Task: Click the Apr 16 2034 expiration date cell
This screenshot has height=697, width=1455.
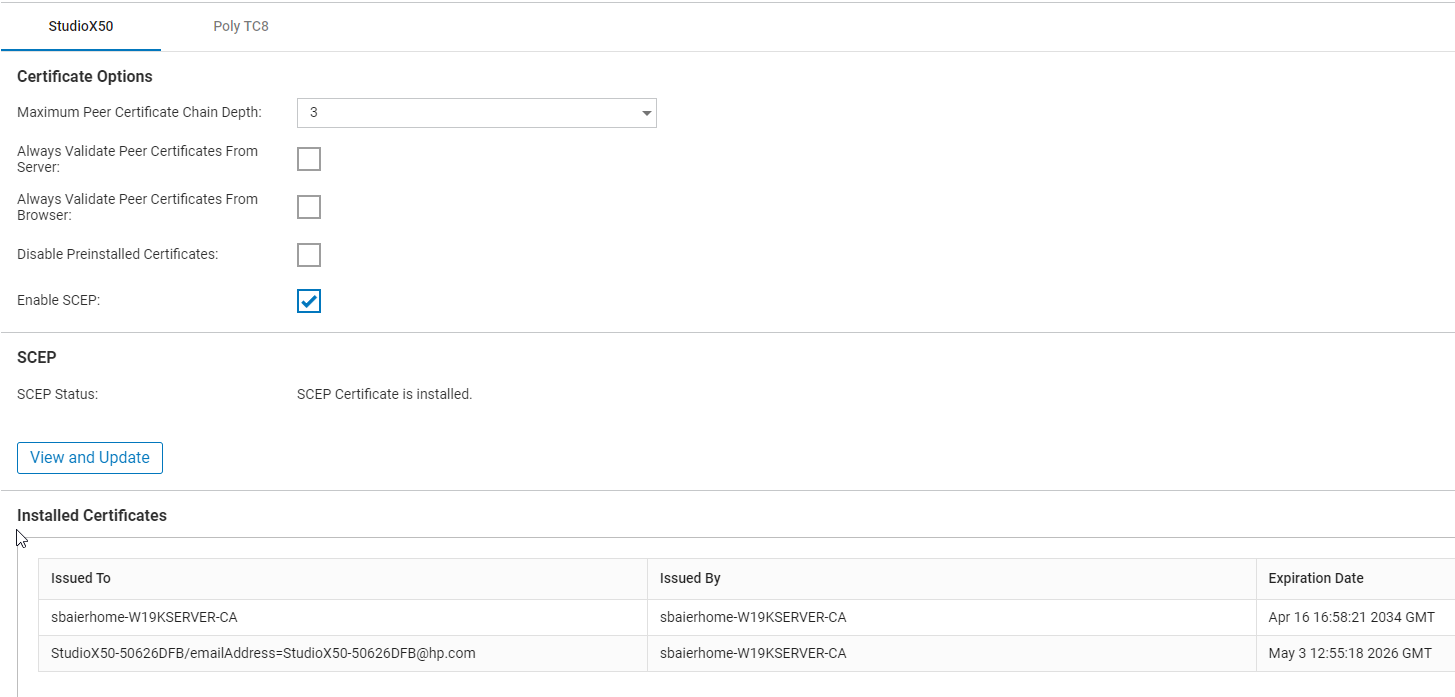Action: 1351,617
